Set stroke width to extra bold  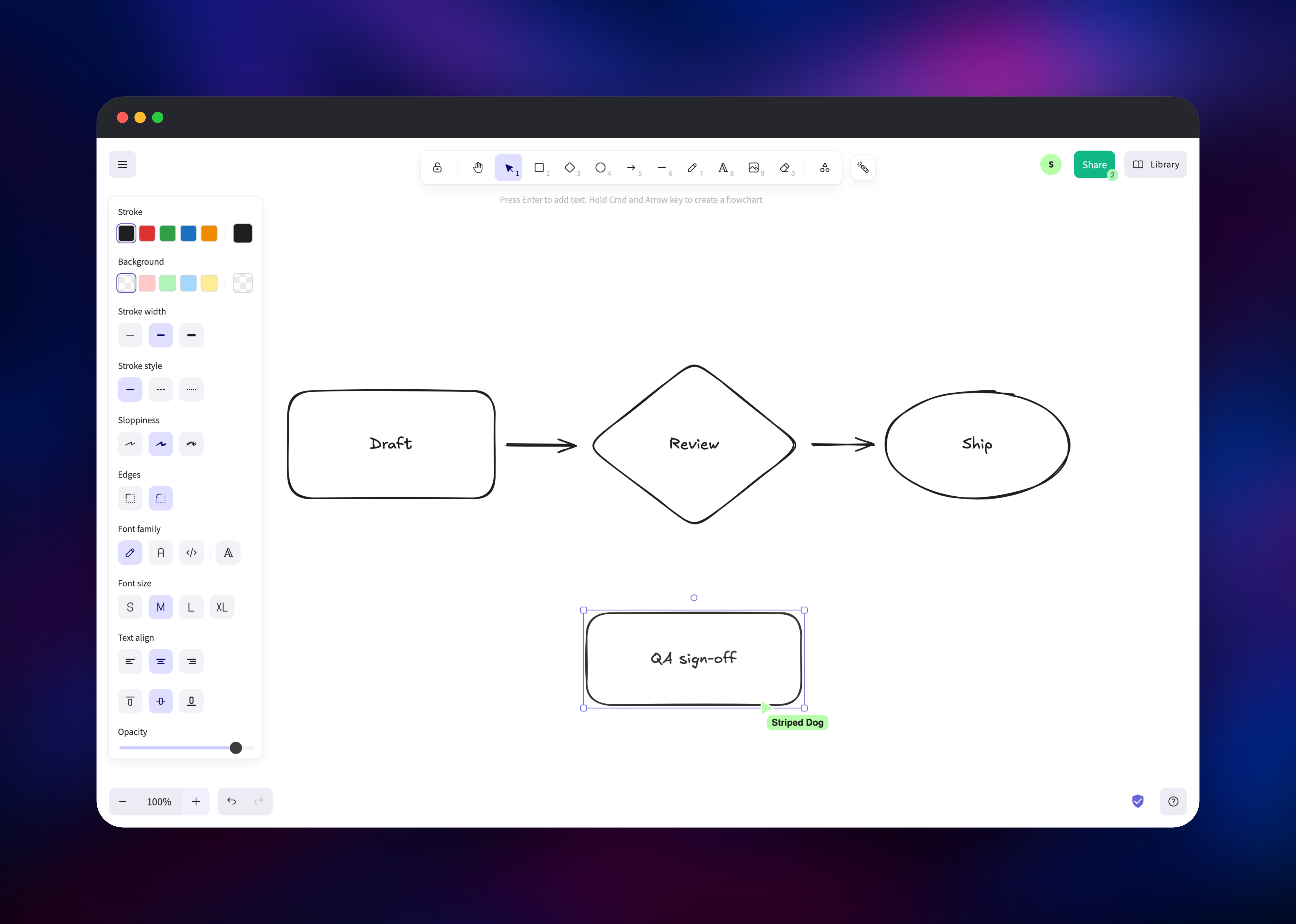[x=191, y=335]
